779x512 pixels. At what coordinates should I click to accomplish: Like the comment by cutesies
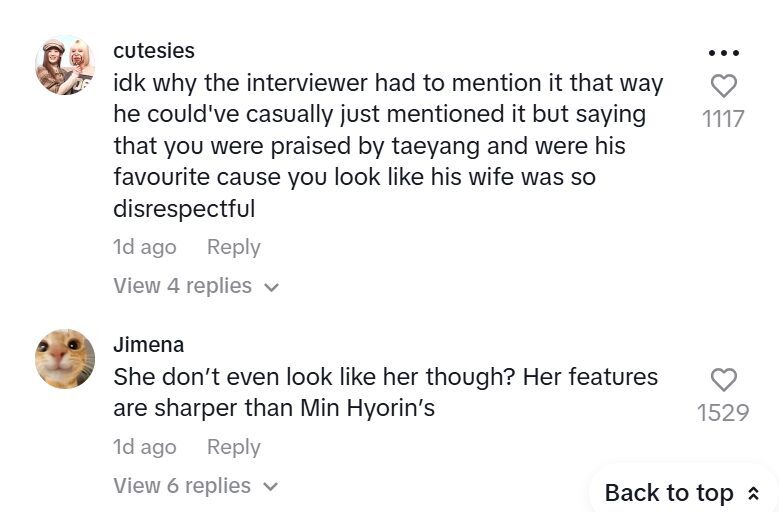coord(723,86)
